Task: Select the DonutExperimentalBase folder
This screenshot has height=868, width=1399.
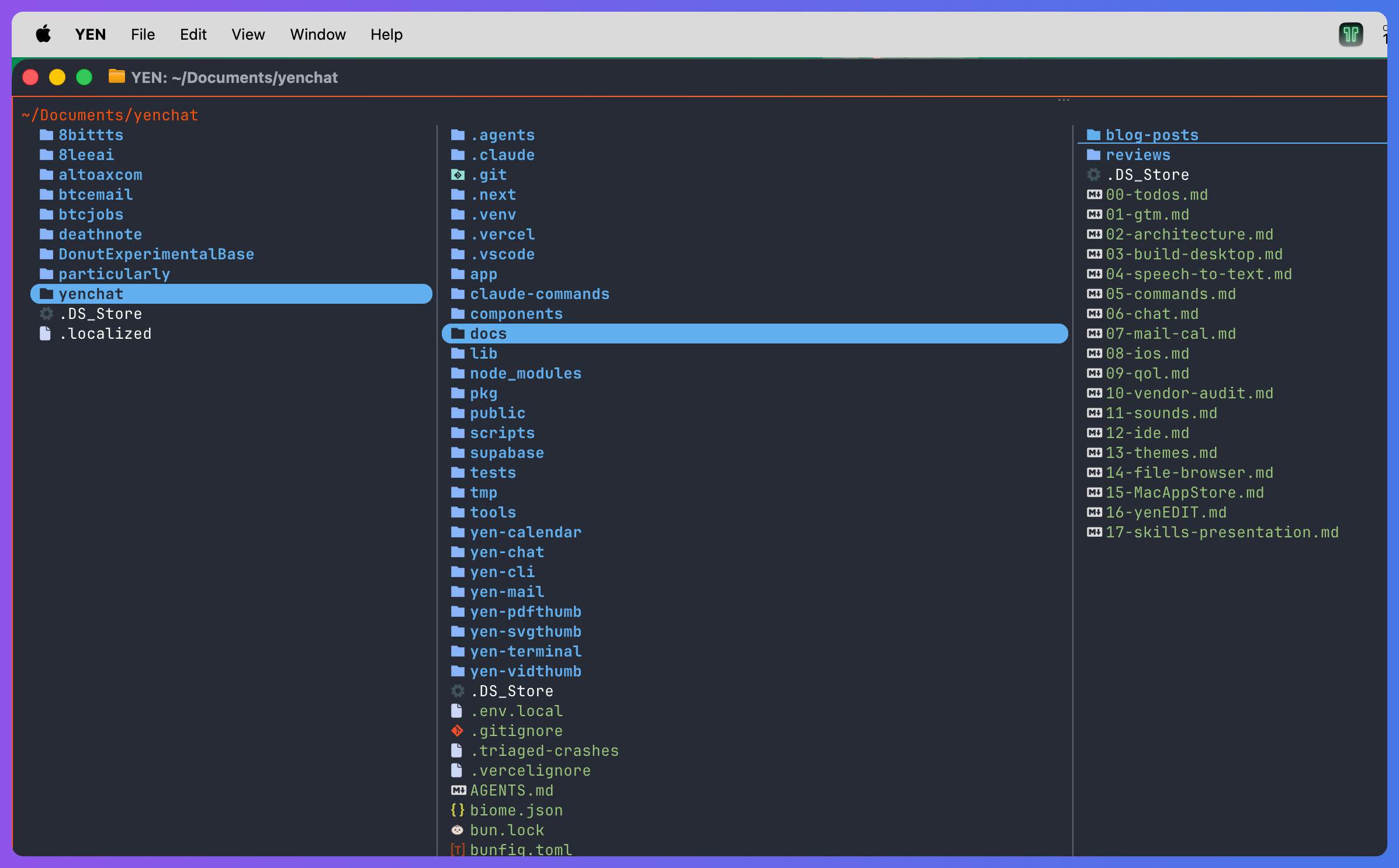Action: click(x=155, y=254)
